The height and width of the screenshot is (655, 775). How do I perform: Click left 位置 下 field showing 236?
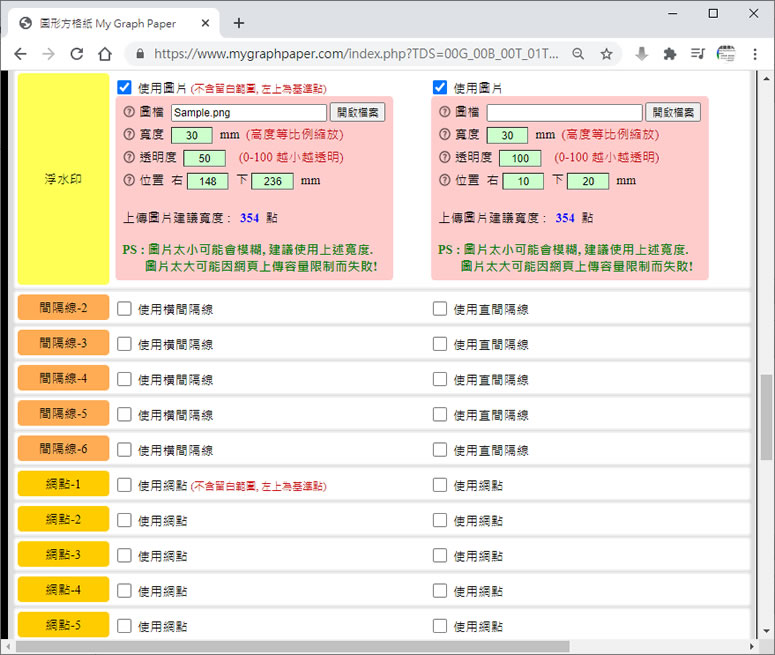(272, 181)
